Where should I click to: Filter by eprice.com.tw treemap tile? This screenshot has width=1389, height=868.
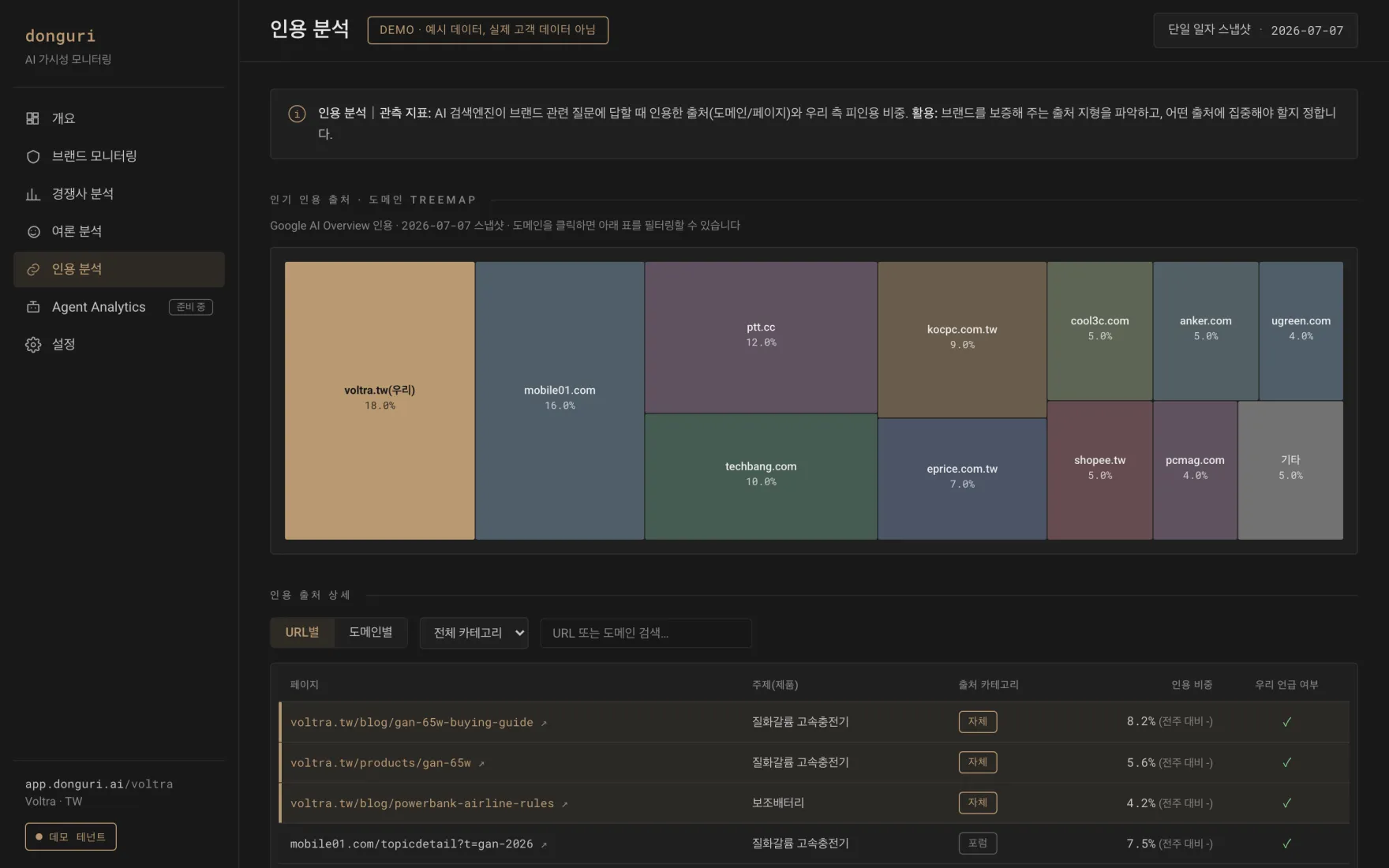coord(962,479)
